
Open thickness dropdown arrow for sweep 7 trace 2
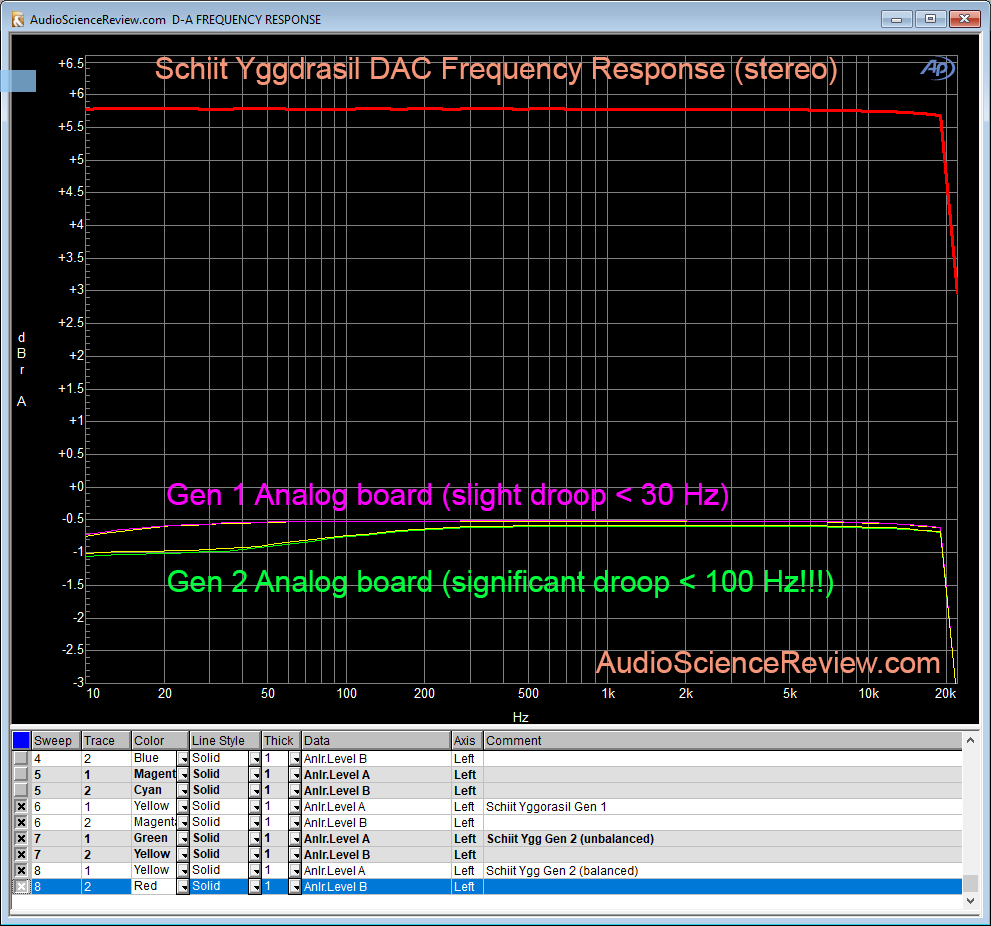click(295, 854)
